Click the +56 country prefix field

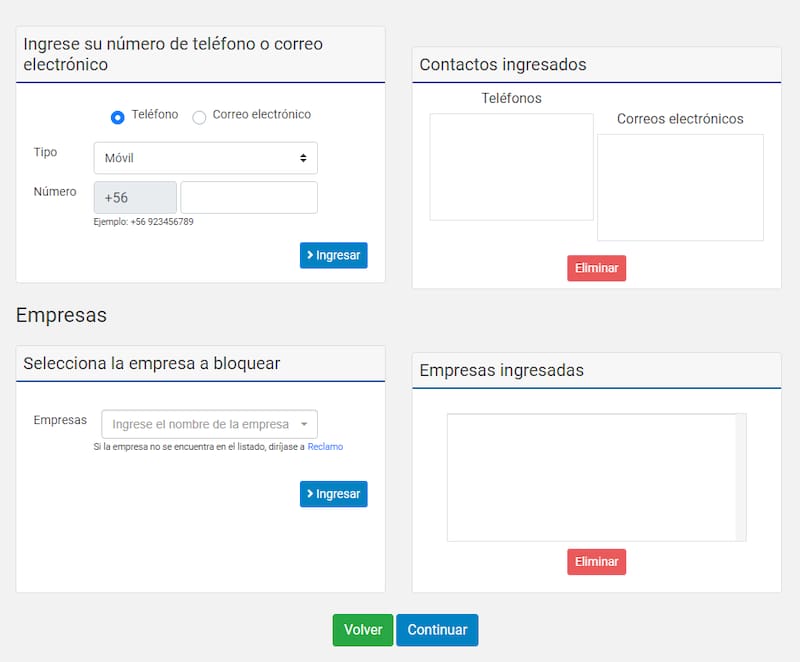click(x=135, y=197)
